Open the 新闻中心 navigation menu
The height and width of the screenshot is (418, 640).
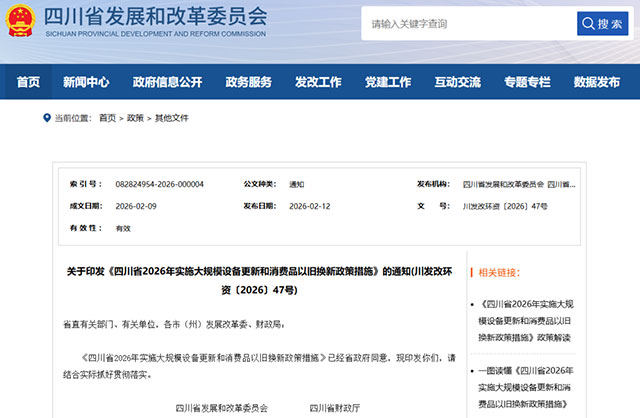[x=86, y=82]
